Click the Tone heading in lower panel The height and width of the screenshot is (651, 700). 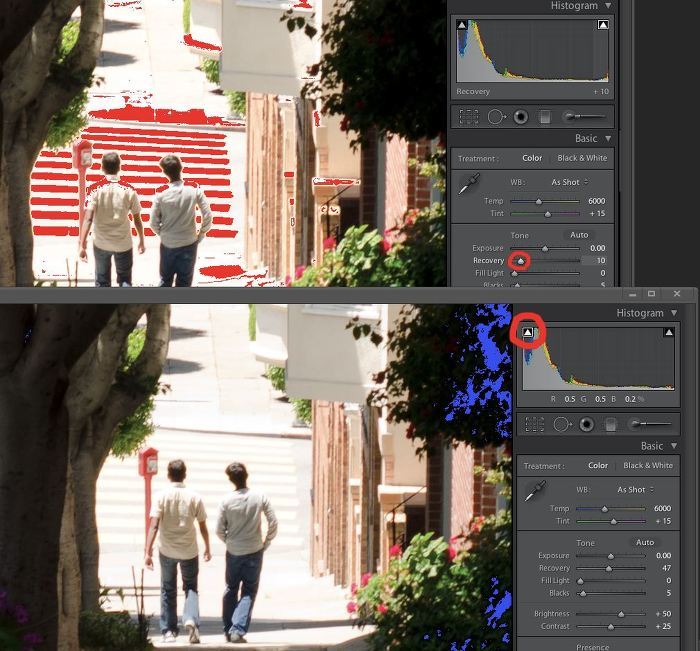point(585,543)
